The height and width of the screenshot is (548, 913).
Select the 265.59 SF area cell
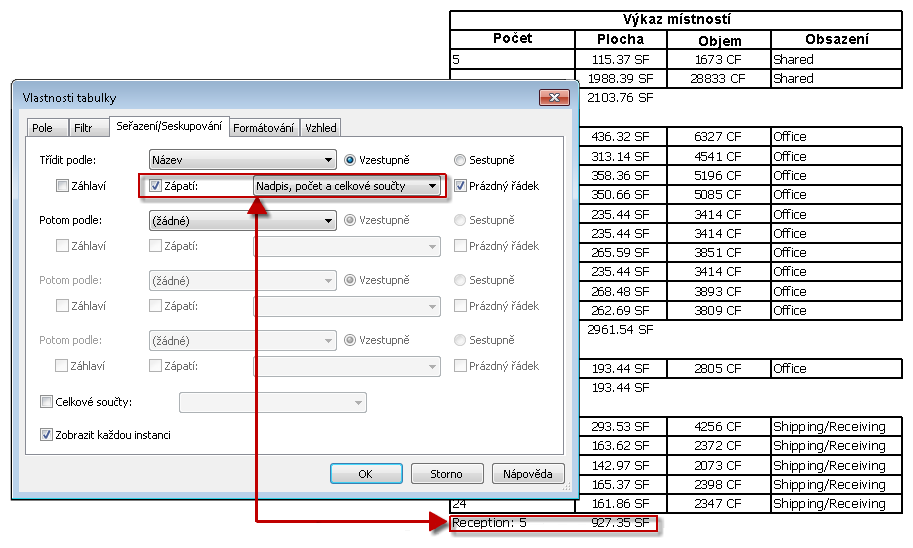click(x=621, y=253)
